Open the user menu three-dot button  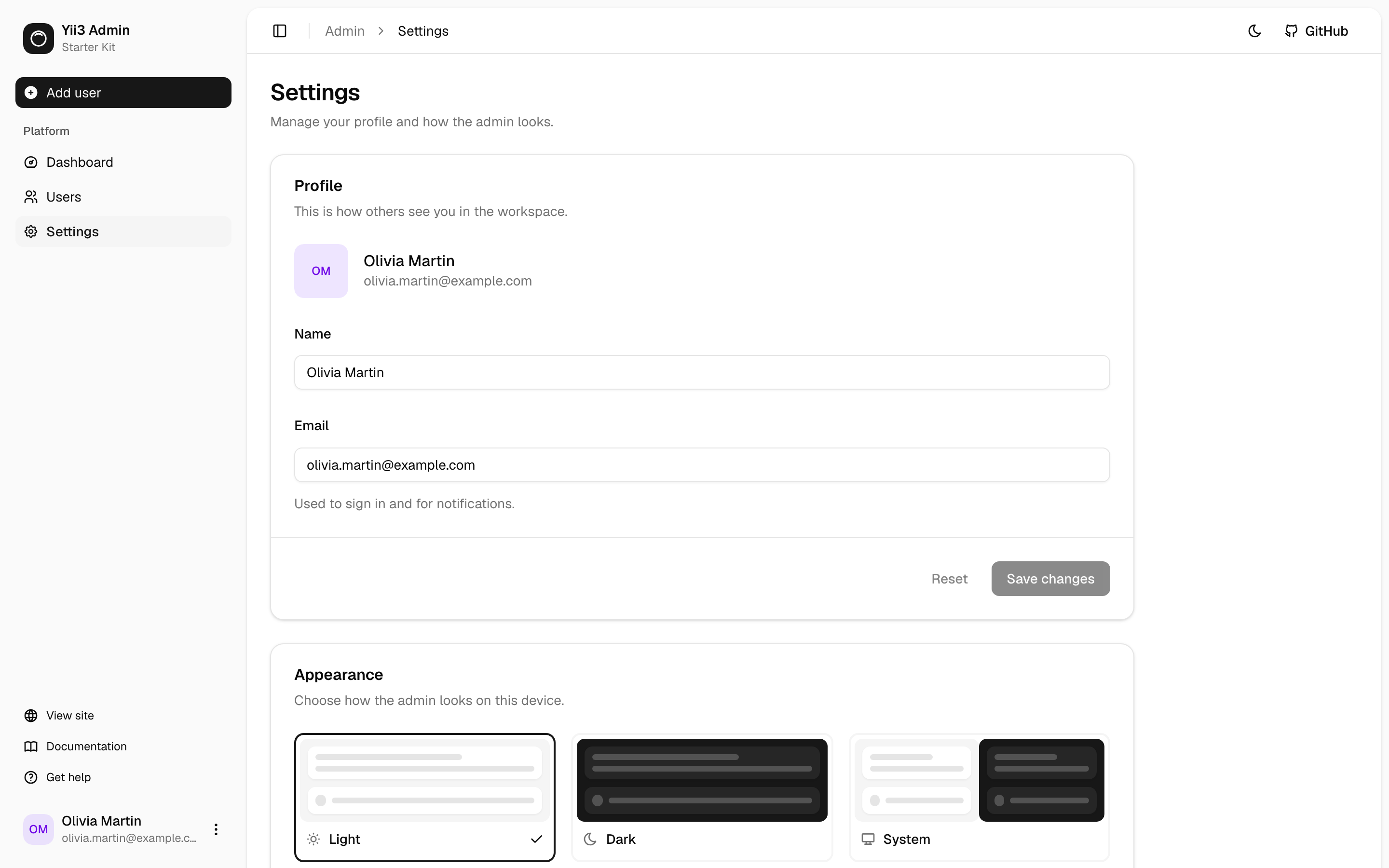(x=216, y=829)
